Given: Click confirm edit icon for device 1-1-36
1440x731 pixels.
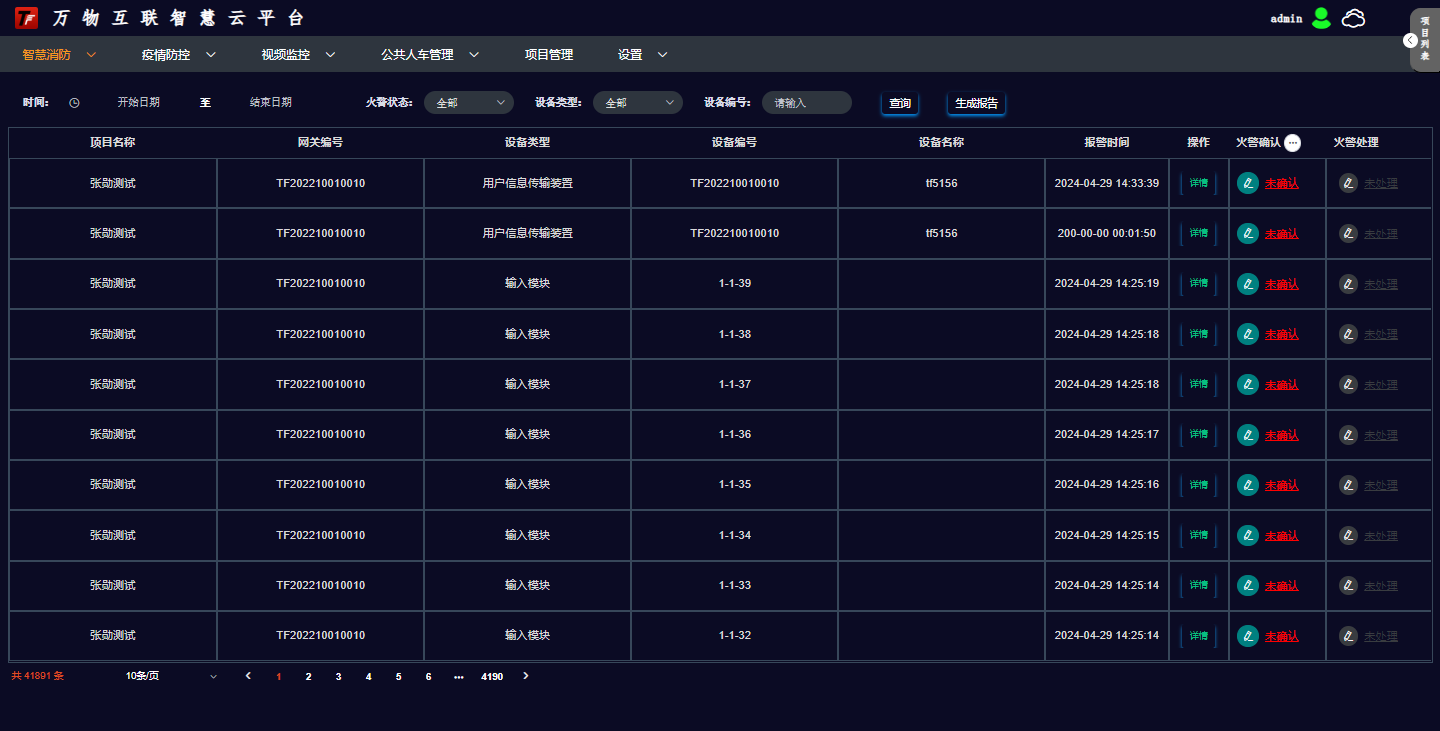Looking at the screenshot, I should (1248, 435).
